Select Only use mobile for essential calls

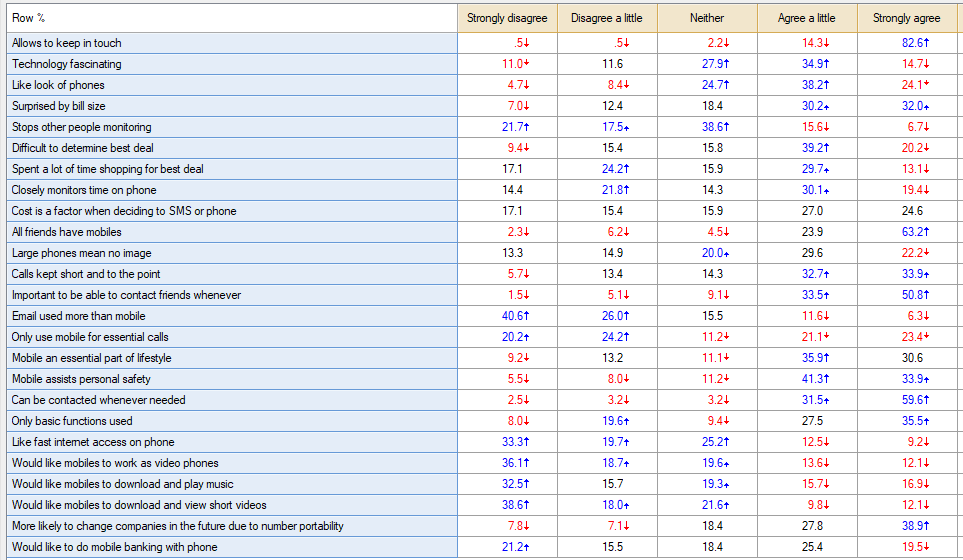[232, 337]
